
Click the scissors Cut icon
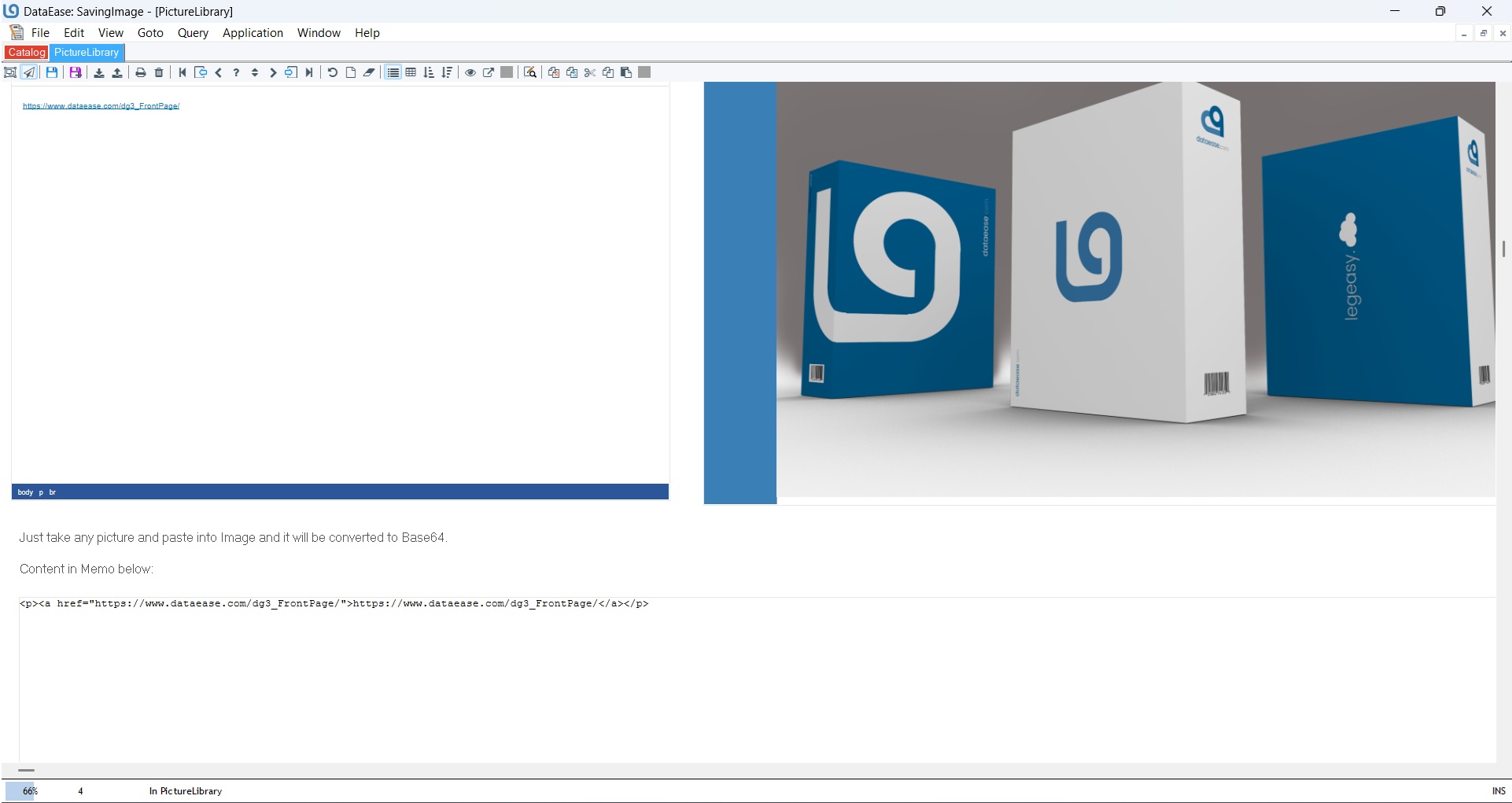tap(590, 72)
